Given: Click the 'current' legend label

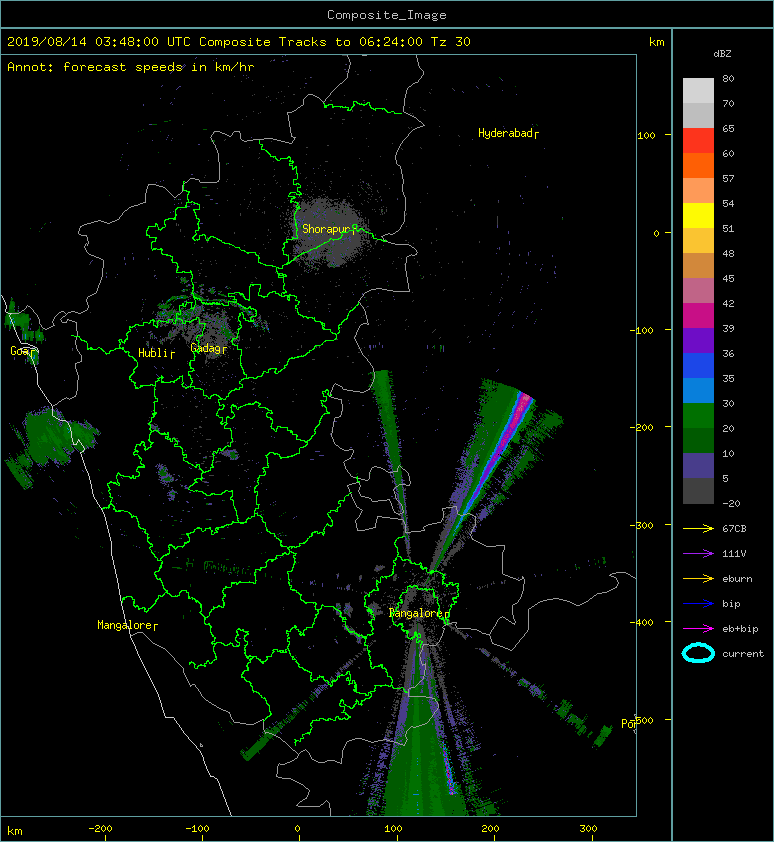Looking at the screenshot, I should click(743, 654).
